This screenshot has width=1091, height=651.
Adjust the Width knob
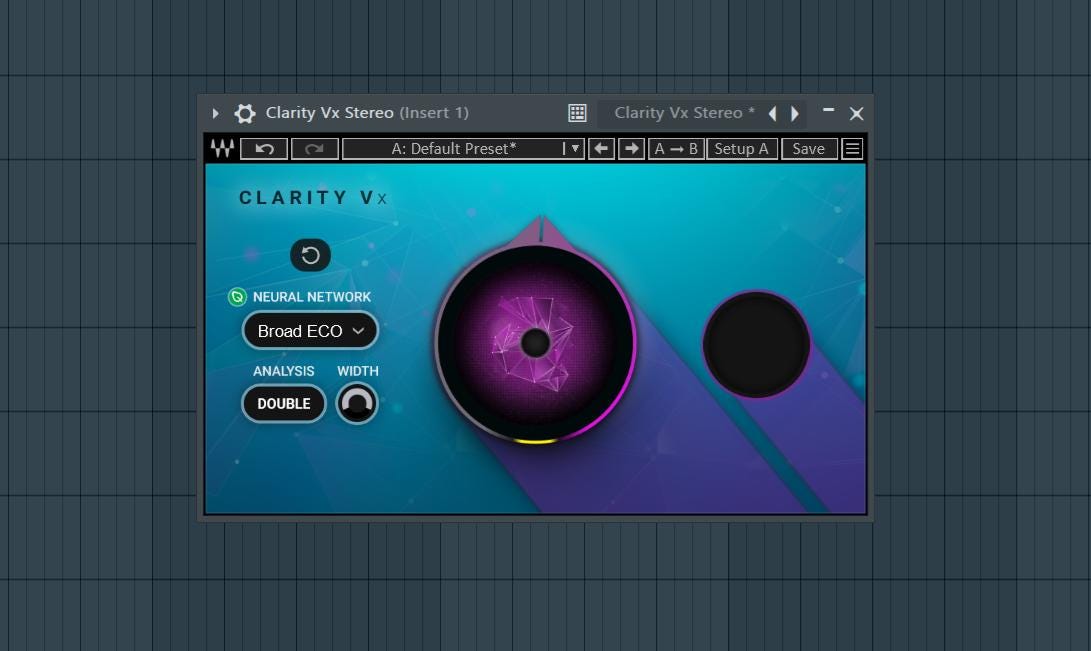[x=357, y=403]
